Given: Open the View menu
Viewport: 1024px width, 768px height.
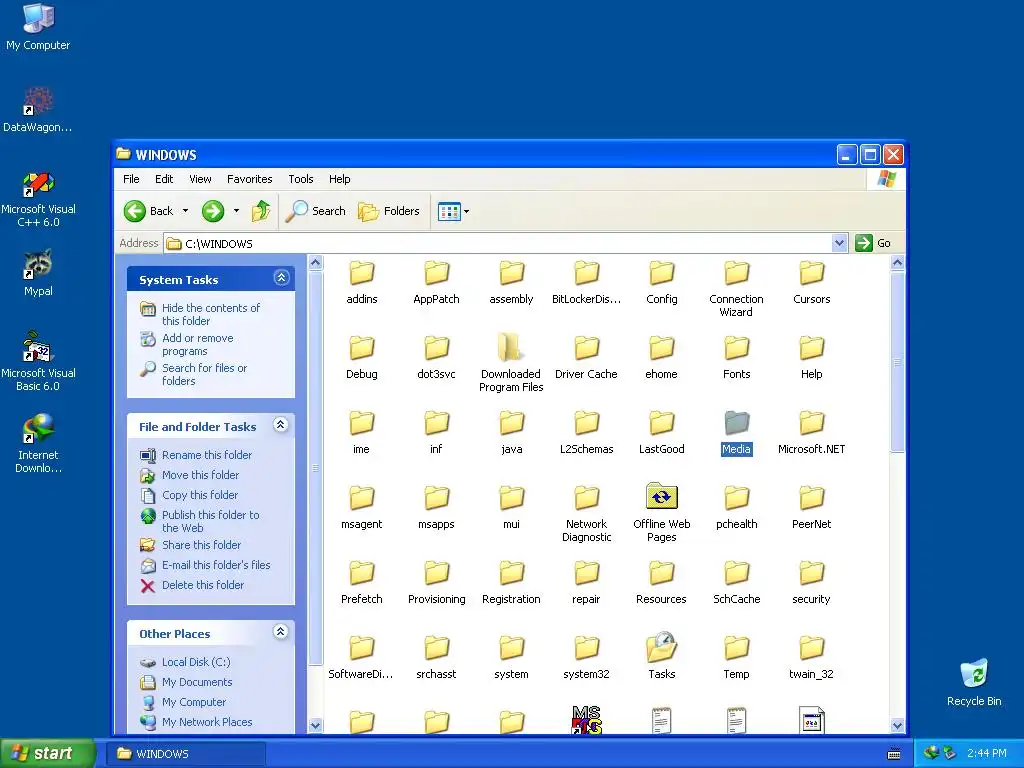Looking at the screenshot, I should point(200,179).
